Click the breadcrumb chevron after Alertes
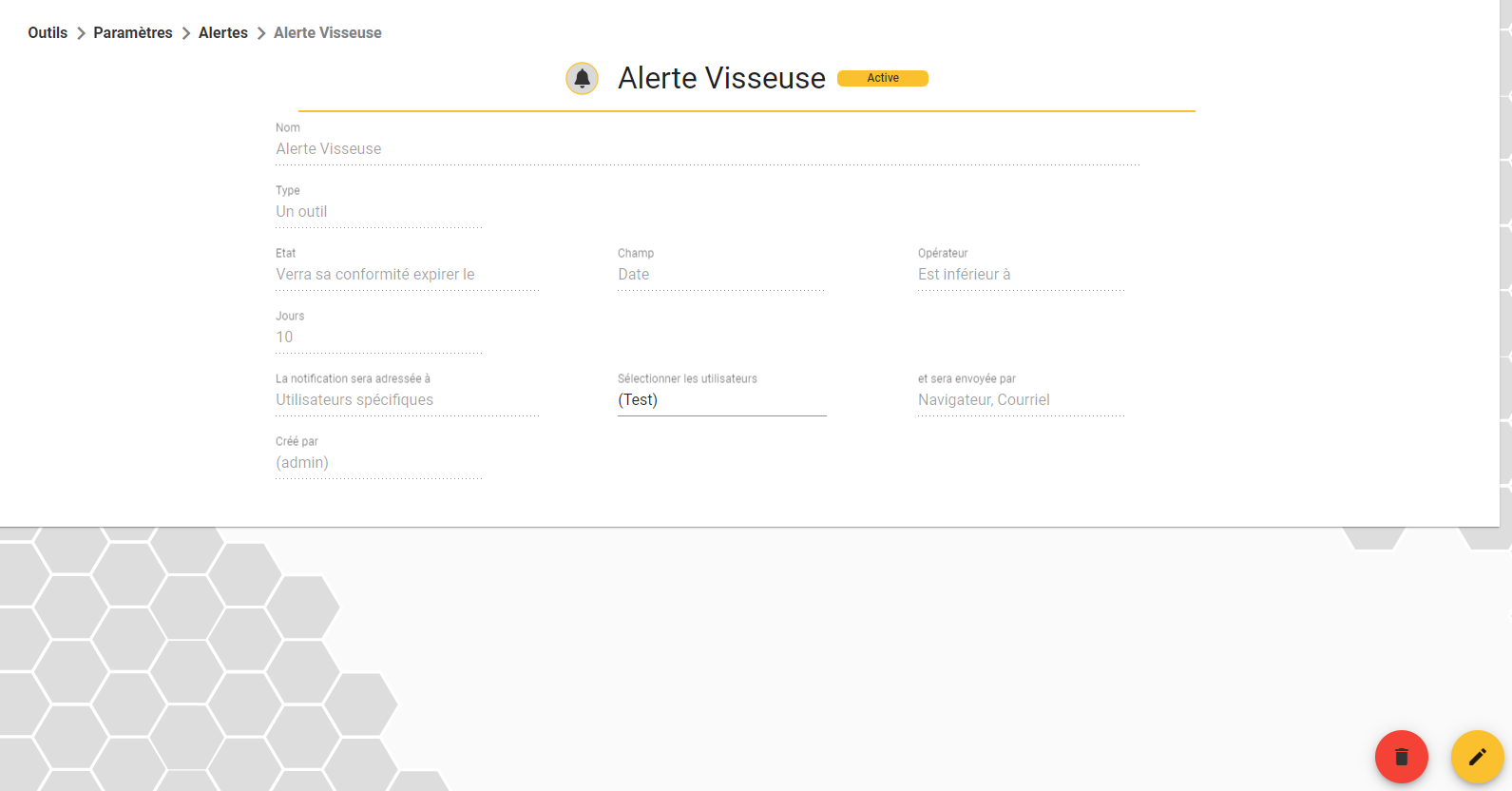Viewport: 1512px width, 791px height. coord(261,33)
